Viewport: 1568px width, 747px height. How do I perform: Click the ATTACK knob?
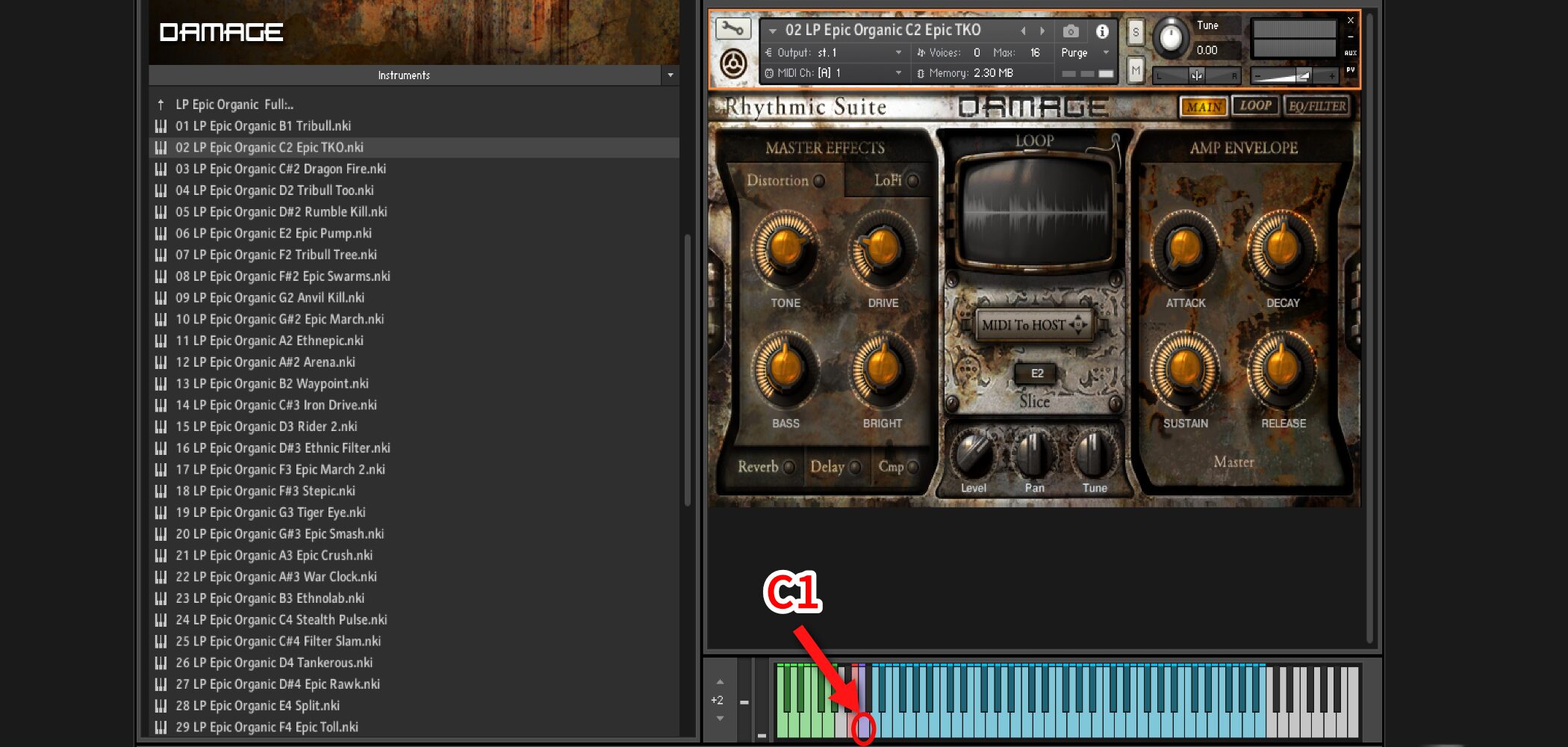pyautogui.click(x=1185, y=249)
